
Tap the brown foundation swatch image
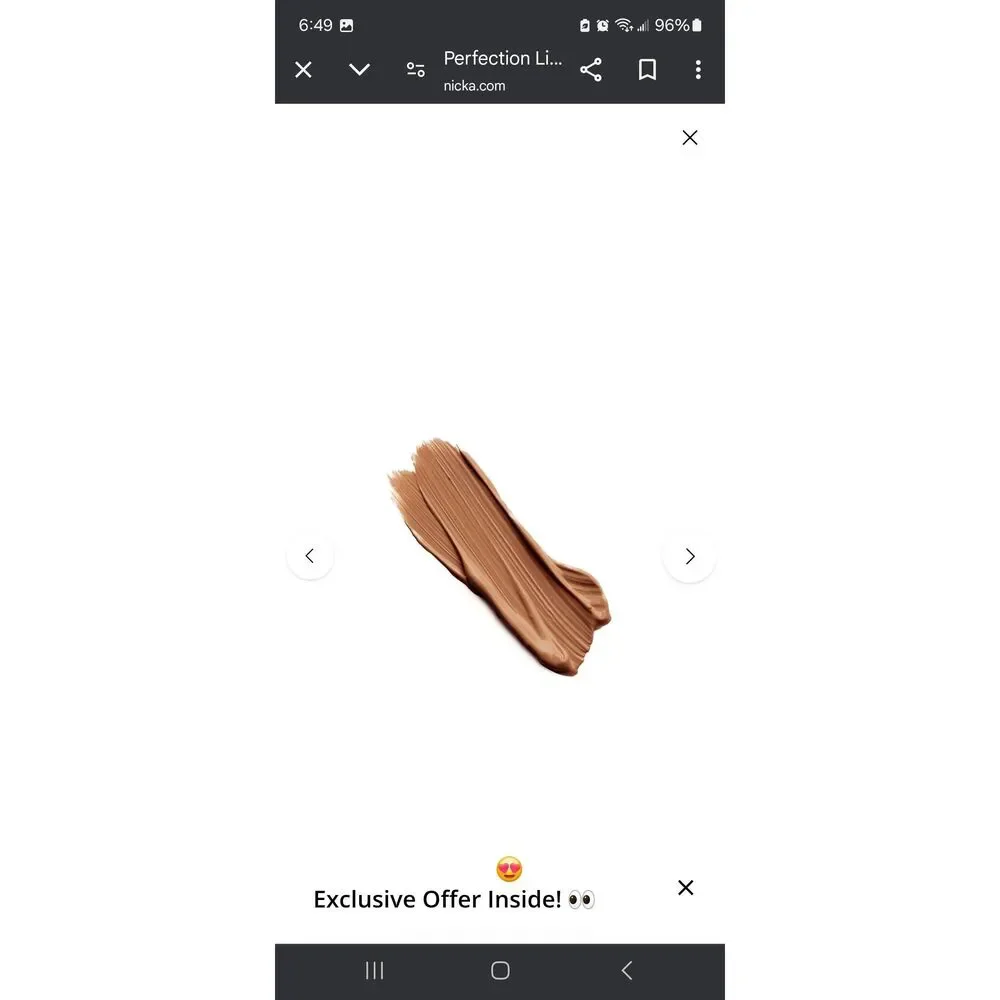tap(499, 556)
